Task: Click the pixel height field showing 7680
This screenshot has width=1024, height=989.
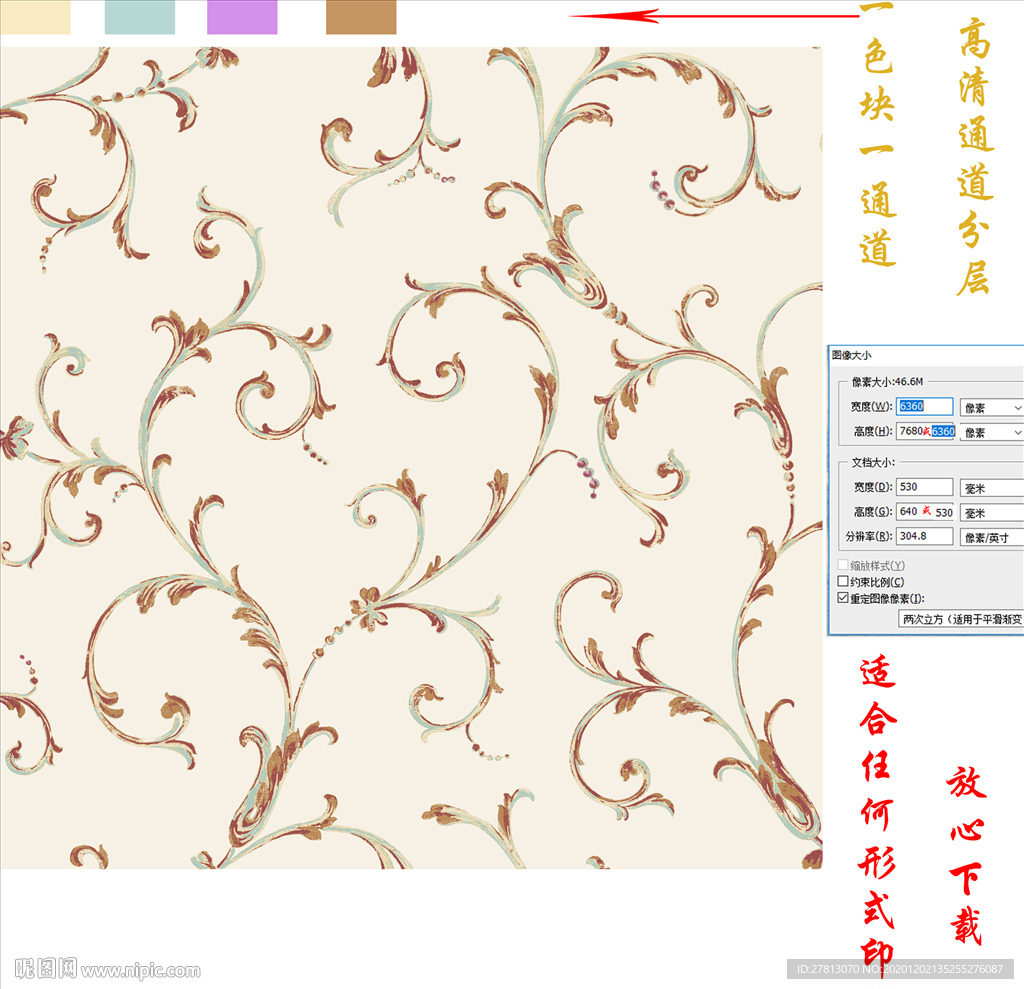Action: 925,431
